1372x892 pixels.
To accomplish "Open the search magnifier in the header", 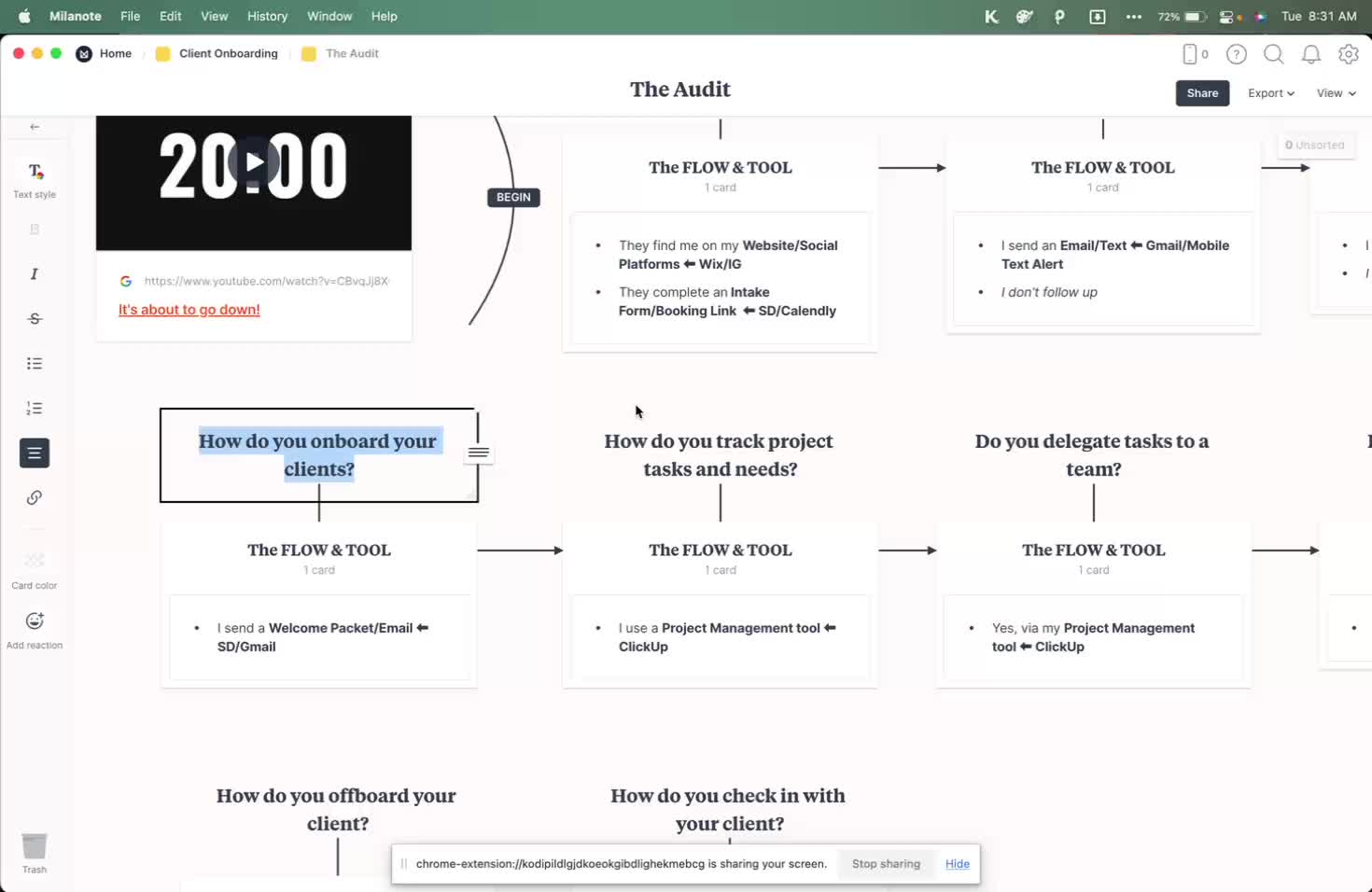I will (x=1273, y=54).
